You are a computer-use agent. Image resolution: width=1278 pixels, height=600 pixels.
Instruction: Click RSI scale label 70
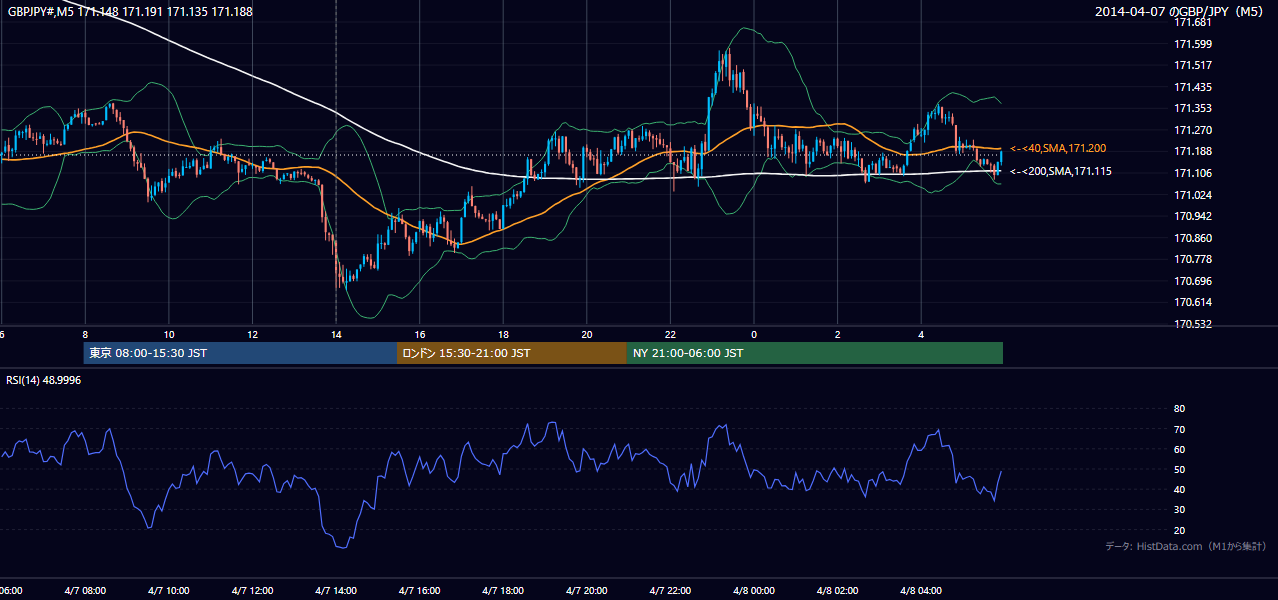1179,429
